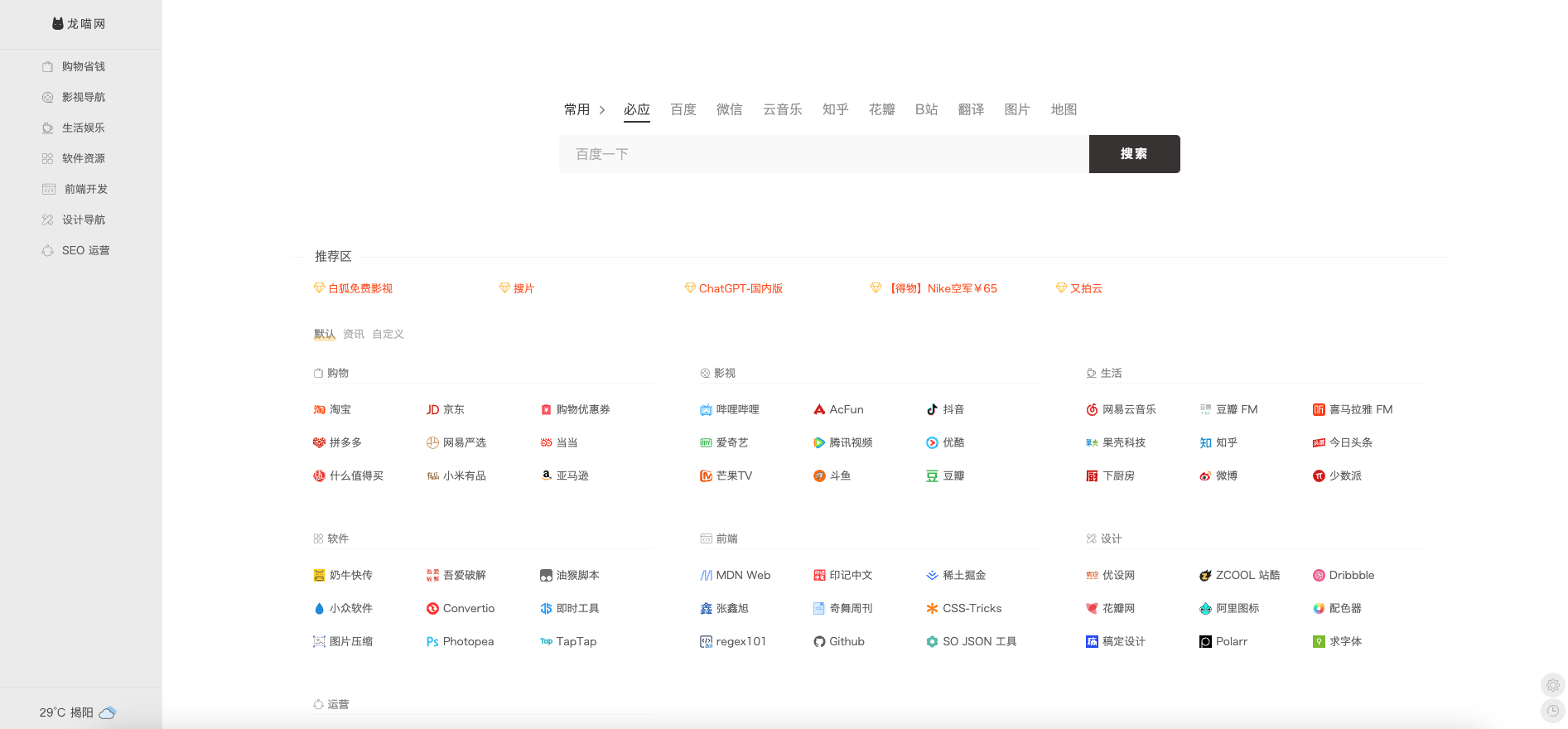Open the regex101 link

point(741,641)
